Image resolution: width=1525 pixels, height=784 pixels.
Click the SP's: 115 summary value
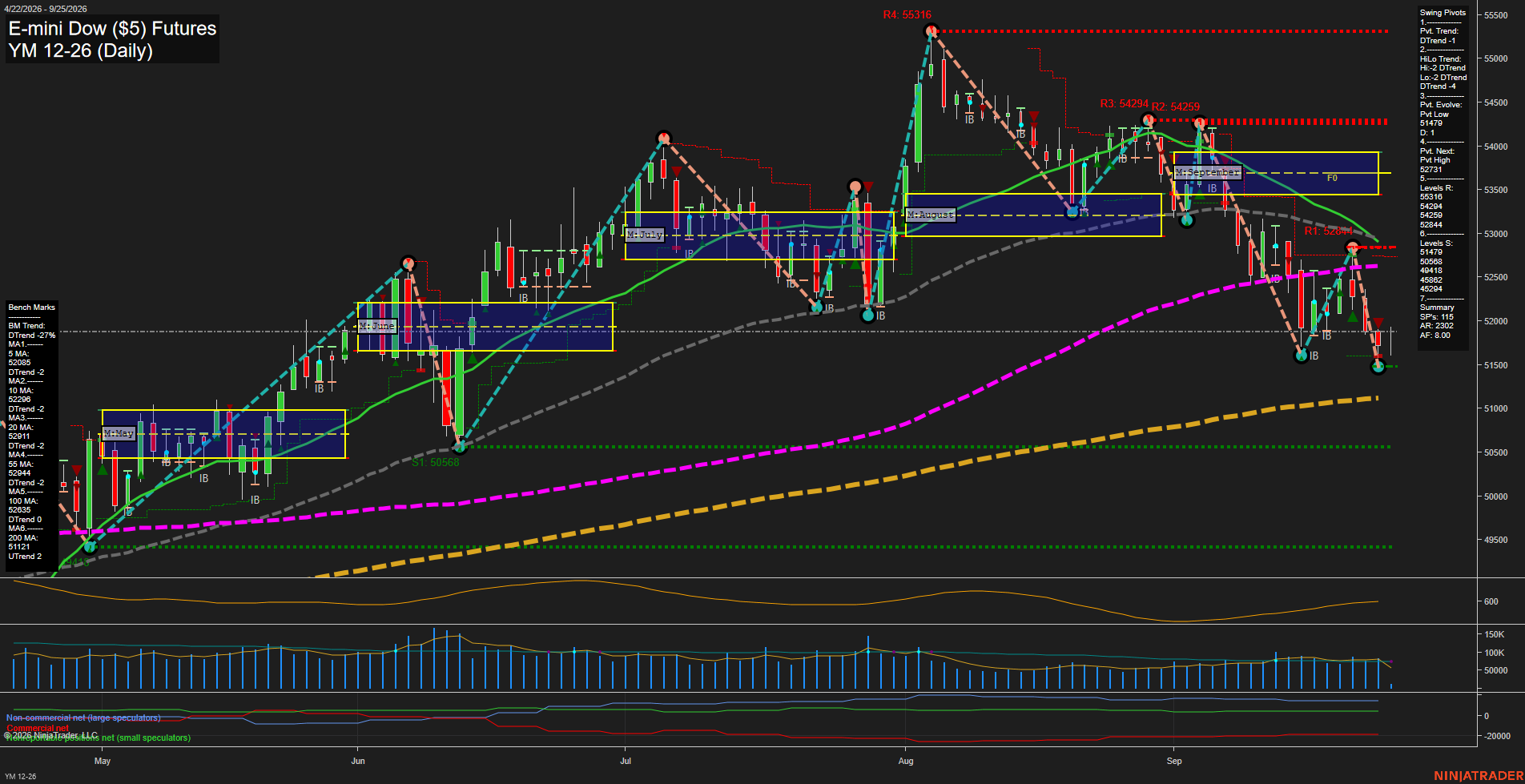(x=1436, y=317)
